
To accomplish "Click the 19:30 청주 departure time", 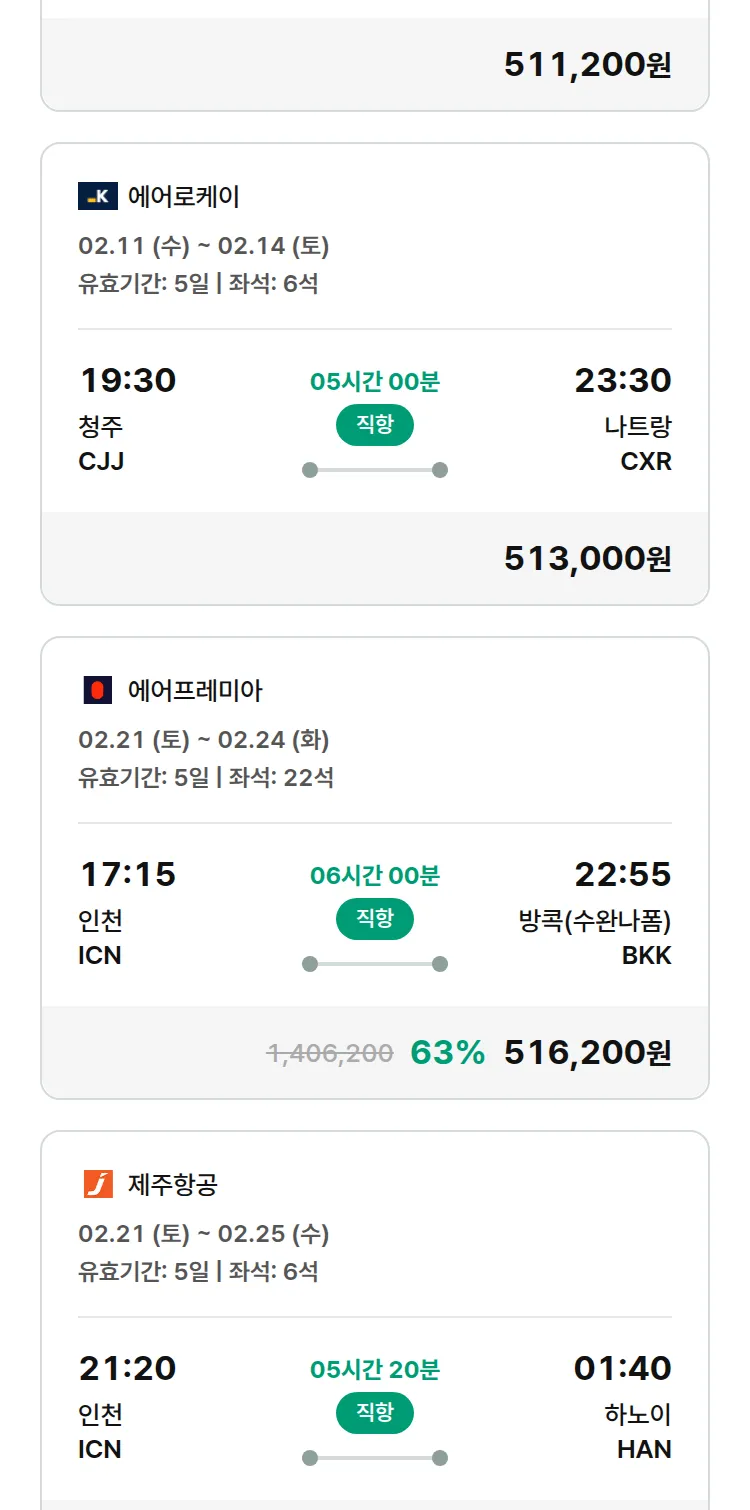I will coord(128,381).
